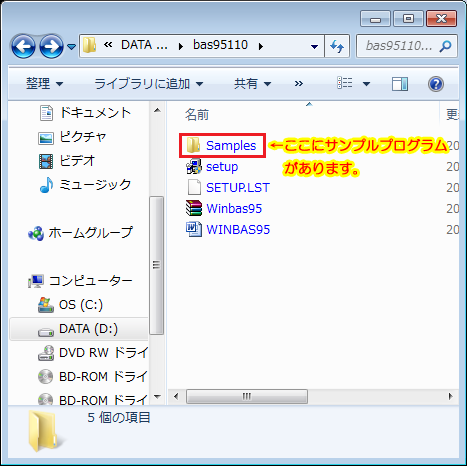Image resolution: width=467 pixels, height=466 pixels.
Task: Refresh the folder view using refresh icon
Action: coord(337,46)
